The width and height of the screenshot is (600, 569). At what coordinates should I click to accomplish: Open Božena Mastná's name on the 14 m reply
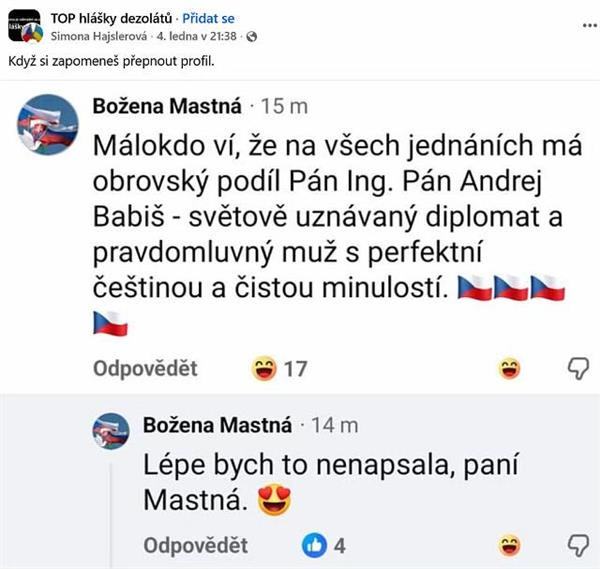pos(217,424)
